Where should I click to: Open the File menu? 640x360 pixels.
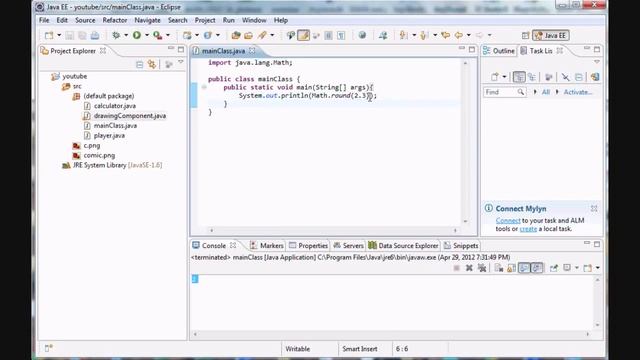(x=44, y=20)
